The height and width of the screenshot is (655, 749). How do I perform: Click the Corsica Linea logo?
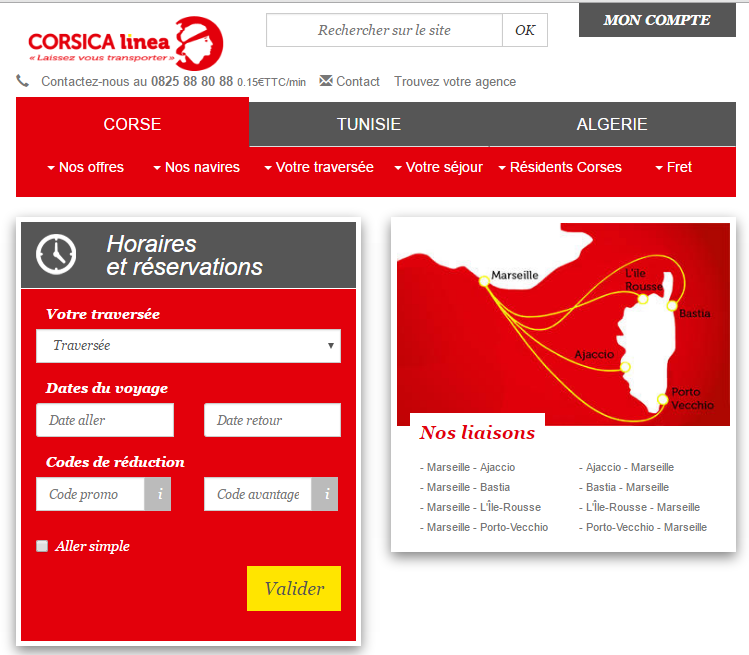[x=126, y=43]
